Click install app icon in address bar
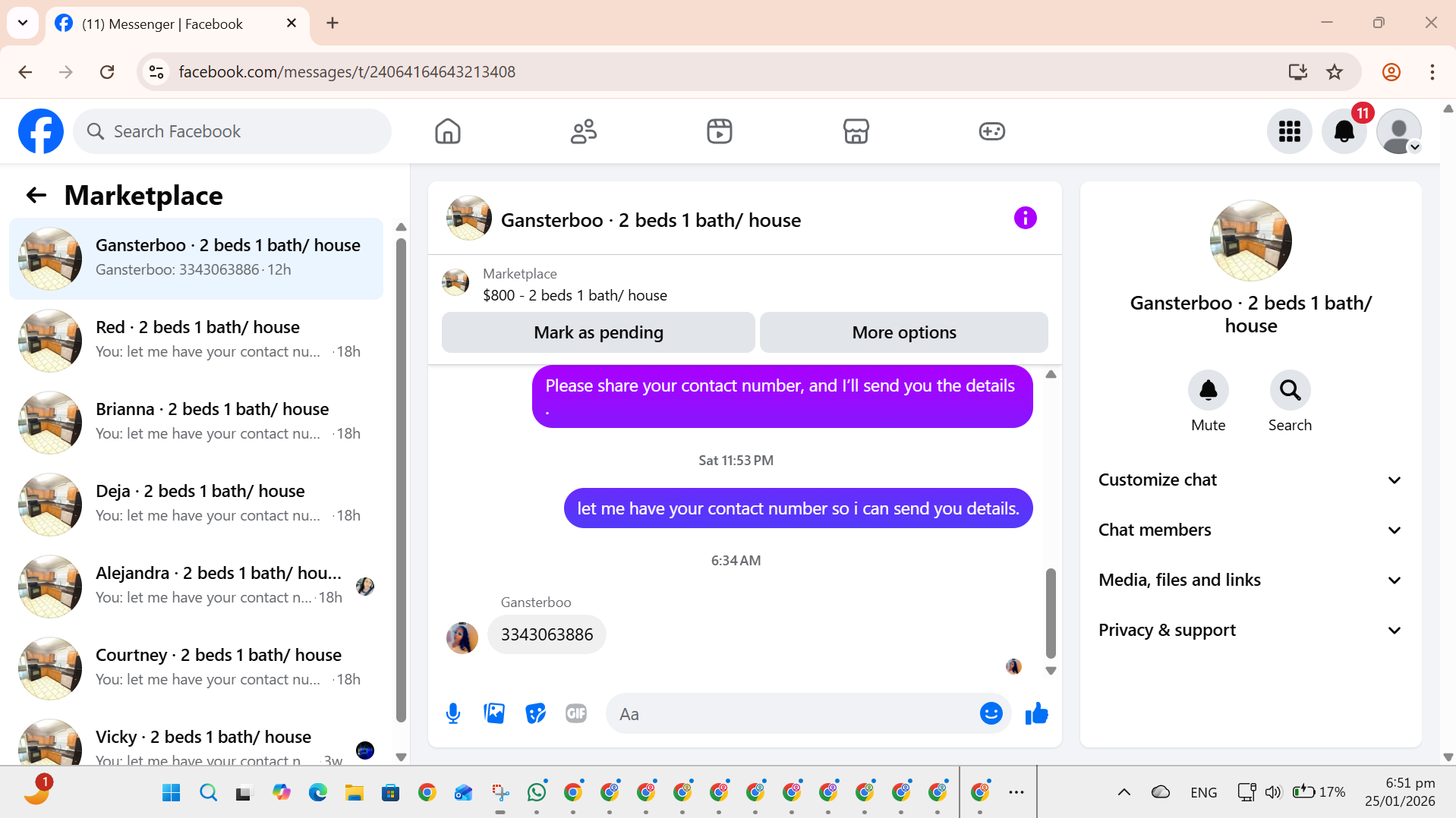The height and width of the screenshot is (818, 1456). tap(1298, 72)
